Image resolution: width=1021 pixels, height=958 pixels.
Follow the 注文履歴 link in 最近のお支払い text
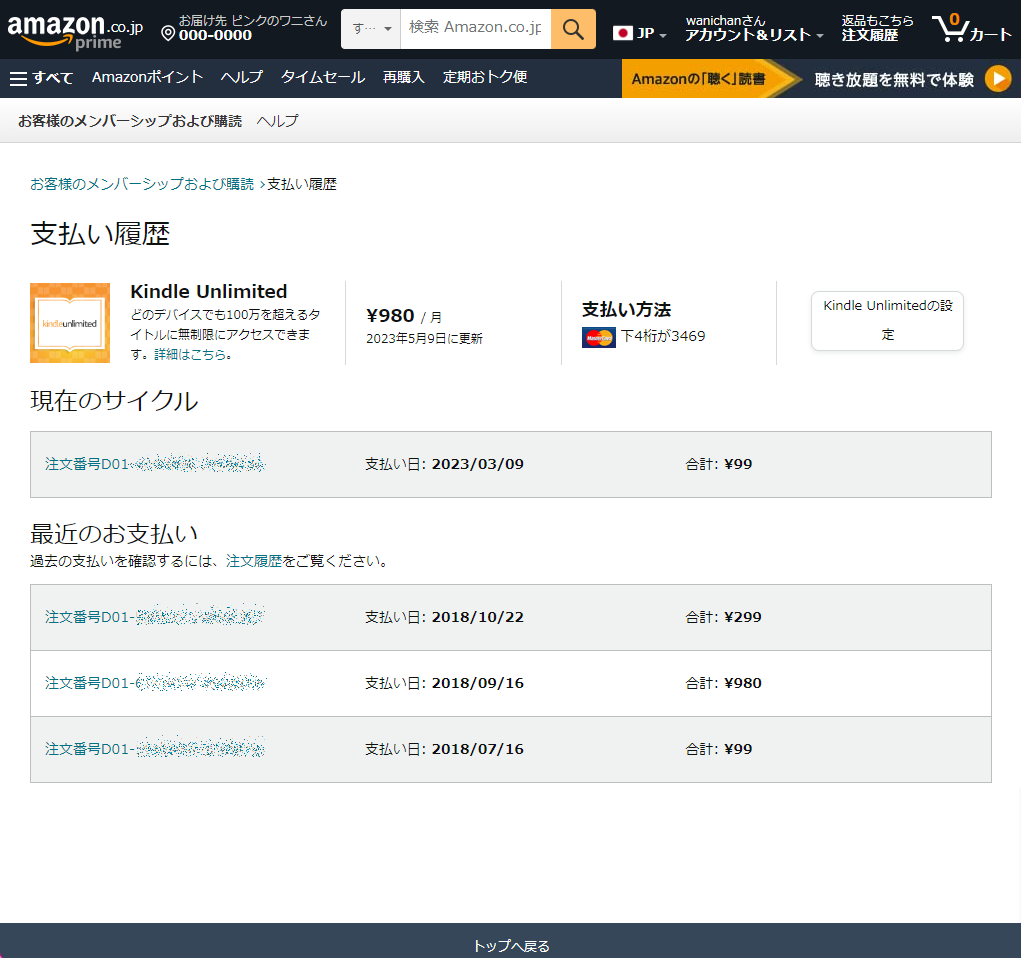tap(254, 561)
